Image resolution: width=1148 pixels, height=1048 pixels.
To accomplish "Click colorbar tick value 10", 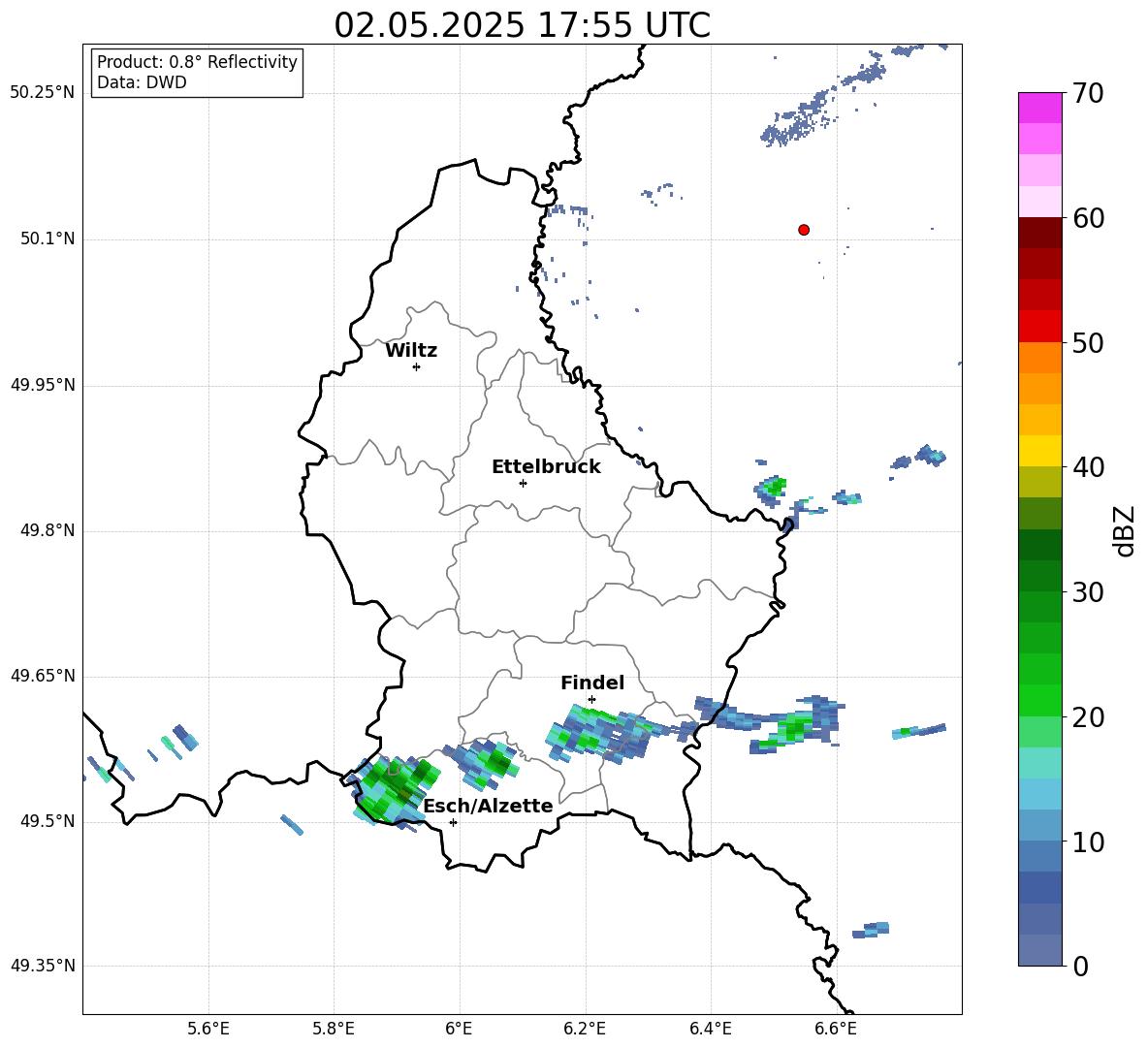I will [x=1088, y=842].
